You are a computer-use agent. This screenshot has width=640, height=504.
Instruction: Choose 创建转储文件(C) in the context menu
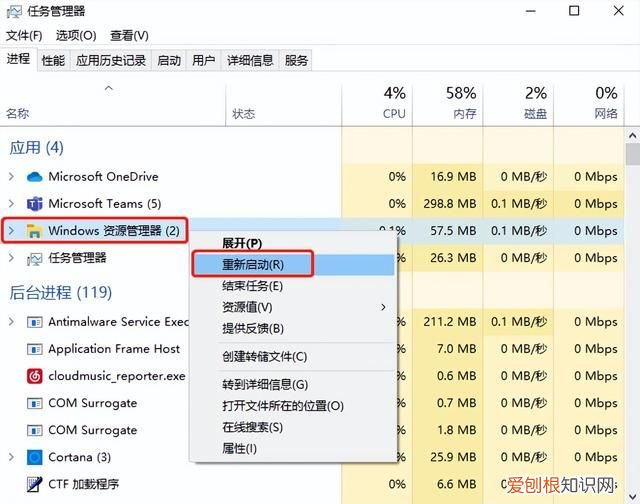tap(294, 357)
